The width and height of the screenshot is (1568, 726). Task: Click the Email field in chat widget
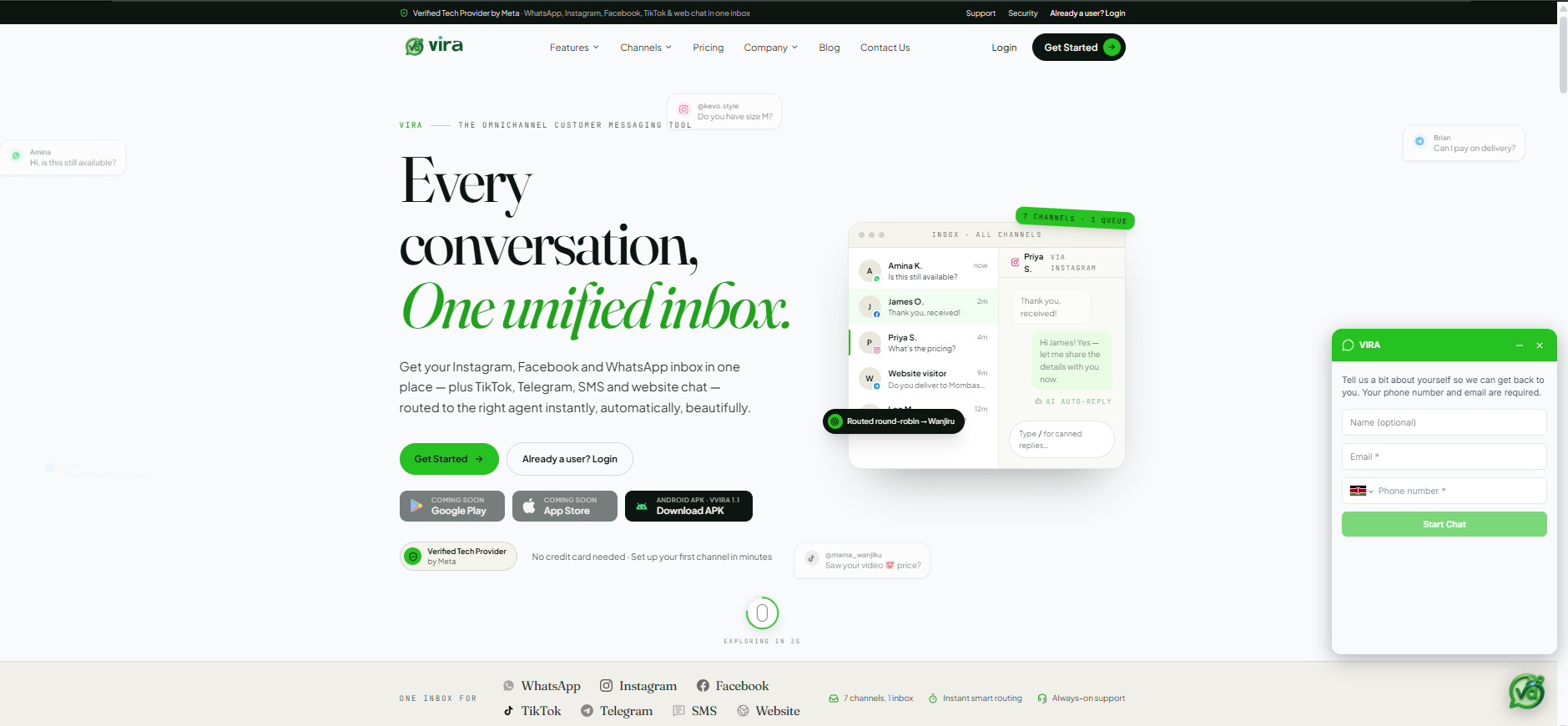[x=1444, y=456]
